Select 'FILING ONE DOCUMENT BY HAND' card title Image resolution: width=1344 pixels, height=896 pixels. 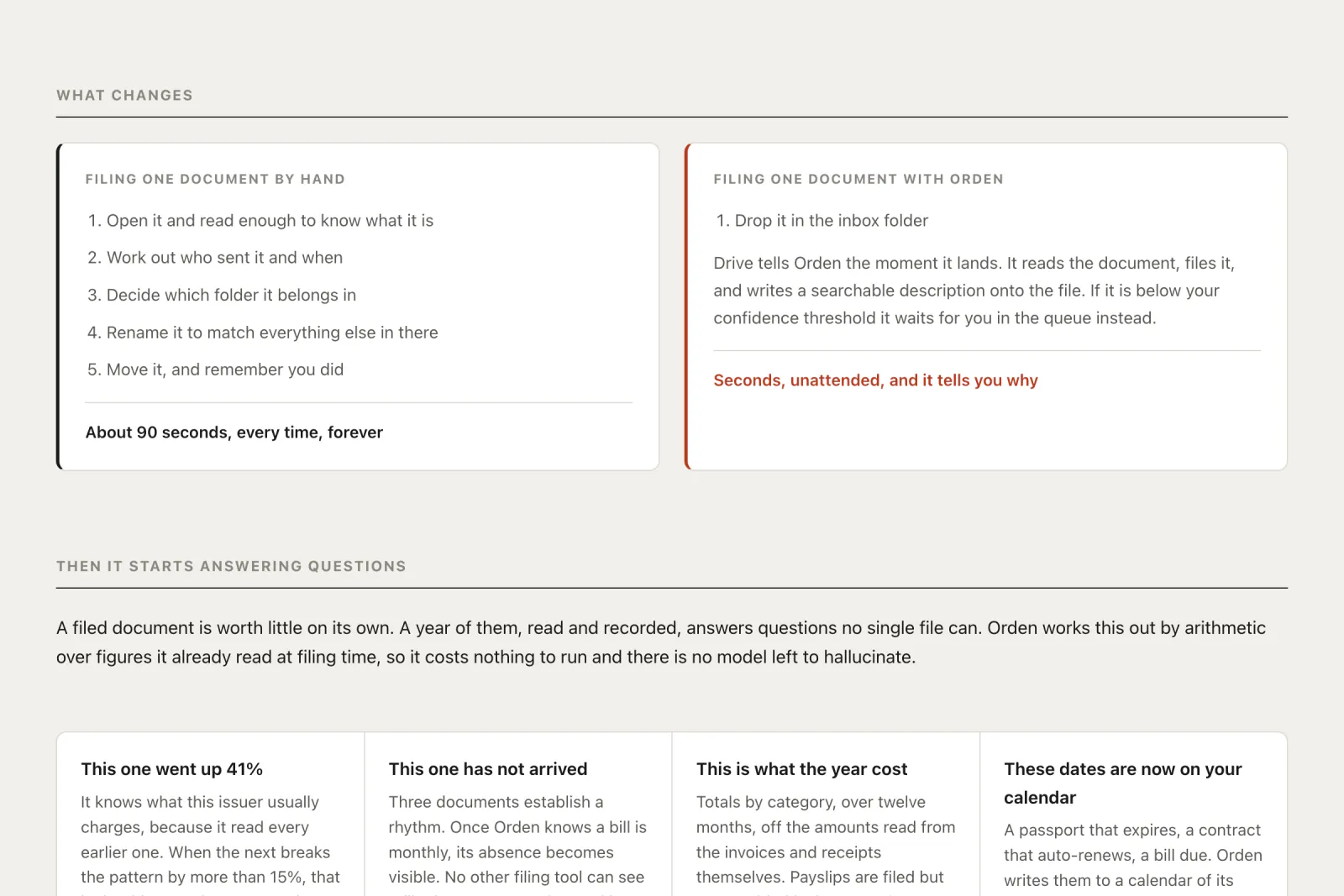click(215, 179)
